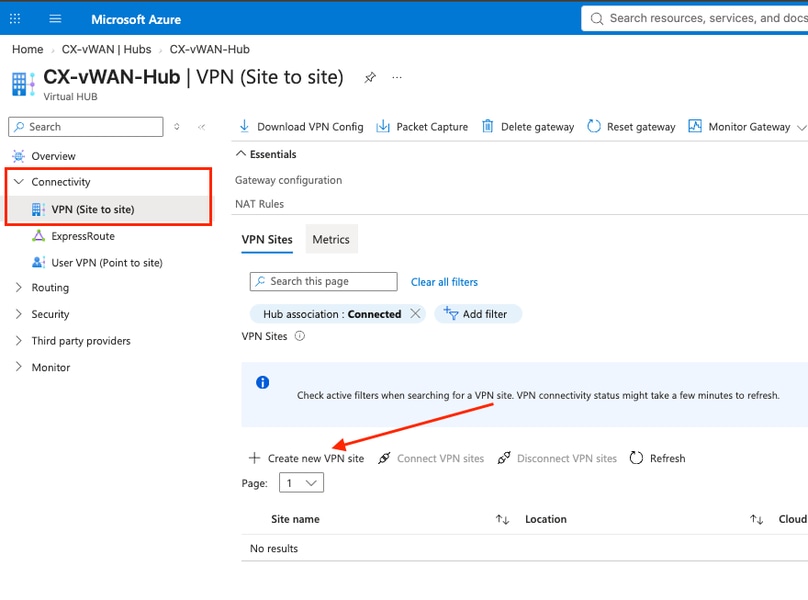The height and width of the screenshot is (600, 808).
Task: Open User VPN (Point to site)
Action: [107, 263]
